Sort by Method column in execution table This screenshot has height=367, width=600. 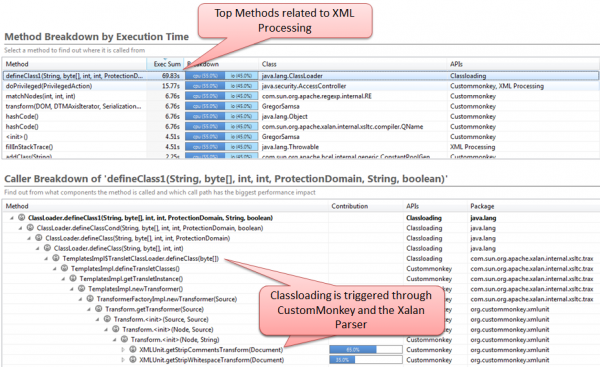point(75,64)
